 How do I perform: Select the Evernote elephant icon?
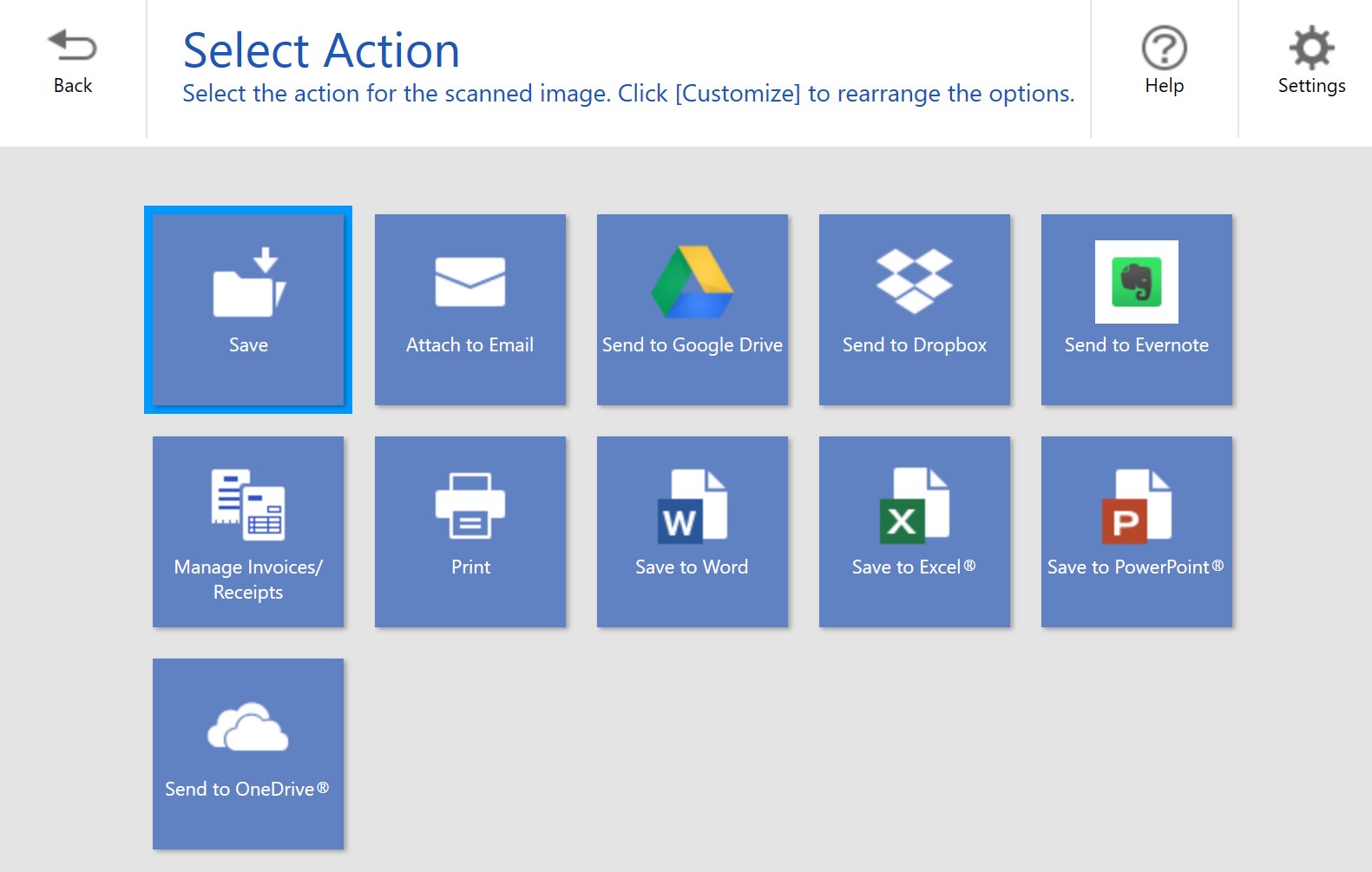click(x=1136, y=282)
